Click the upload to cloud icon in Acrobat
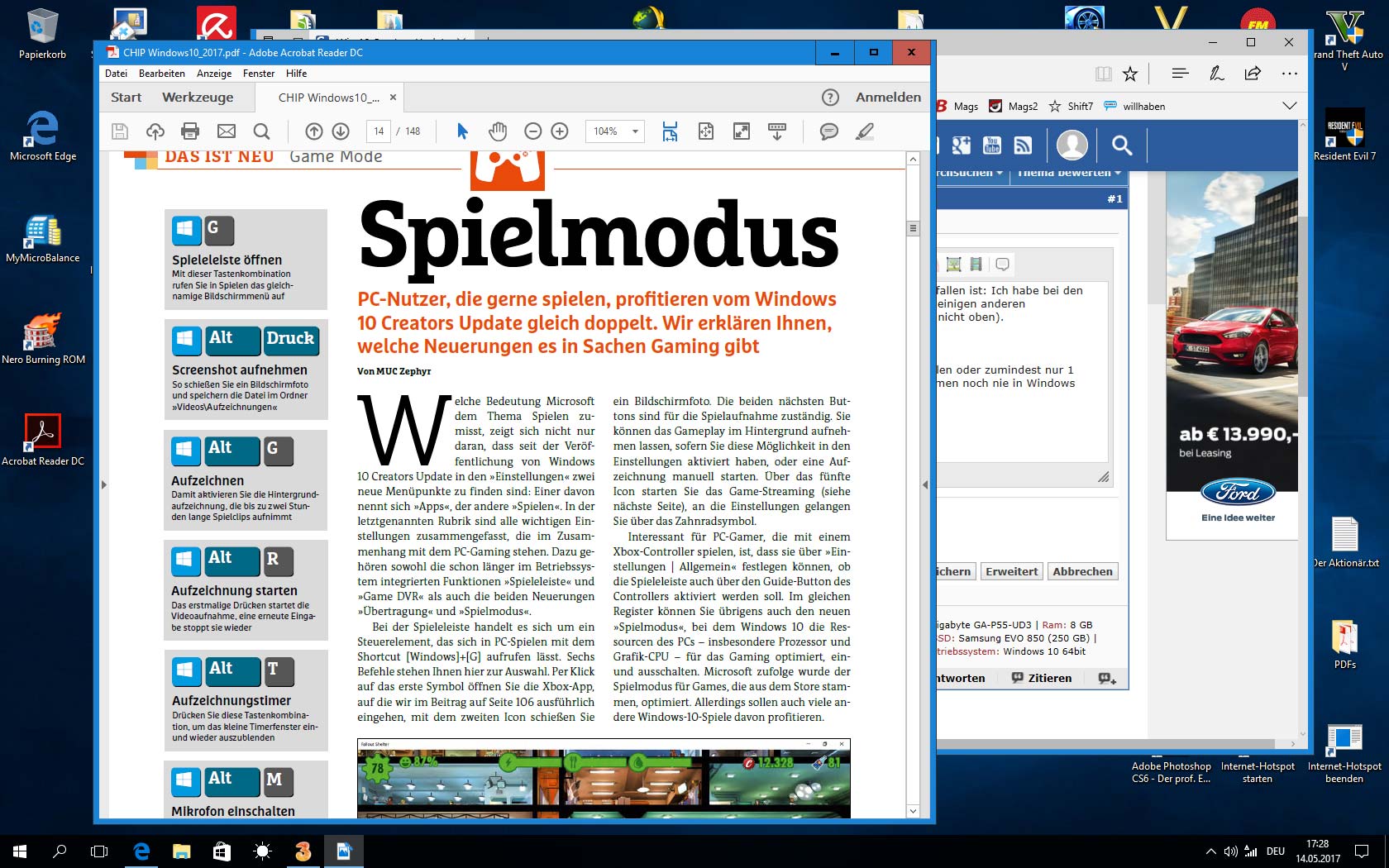 click(155, 131)
